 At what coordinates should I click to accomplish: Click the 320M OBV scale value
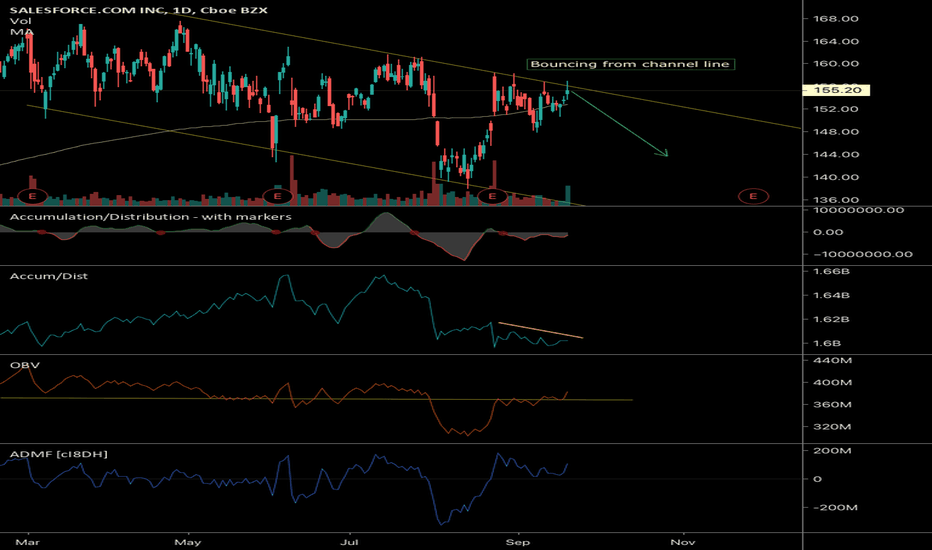(832, 427)
